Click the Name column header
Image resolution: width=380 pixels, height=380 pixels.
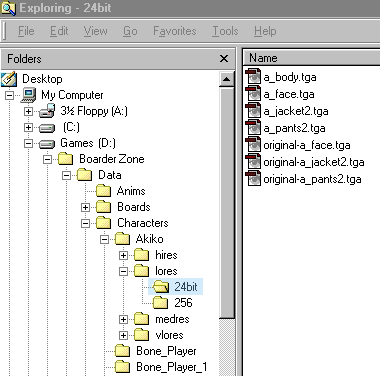tap(312, 58)
